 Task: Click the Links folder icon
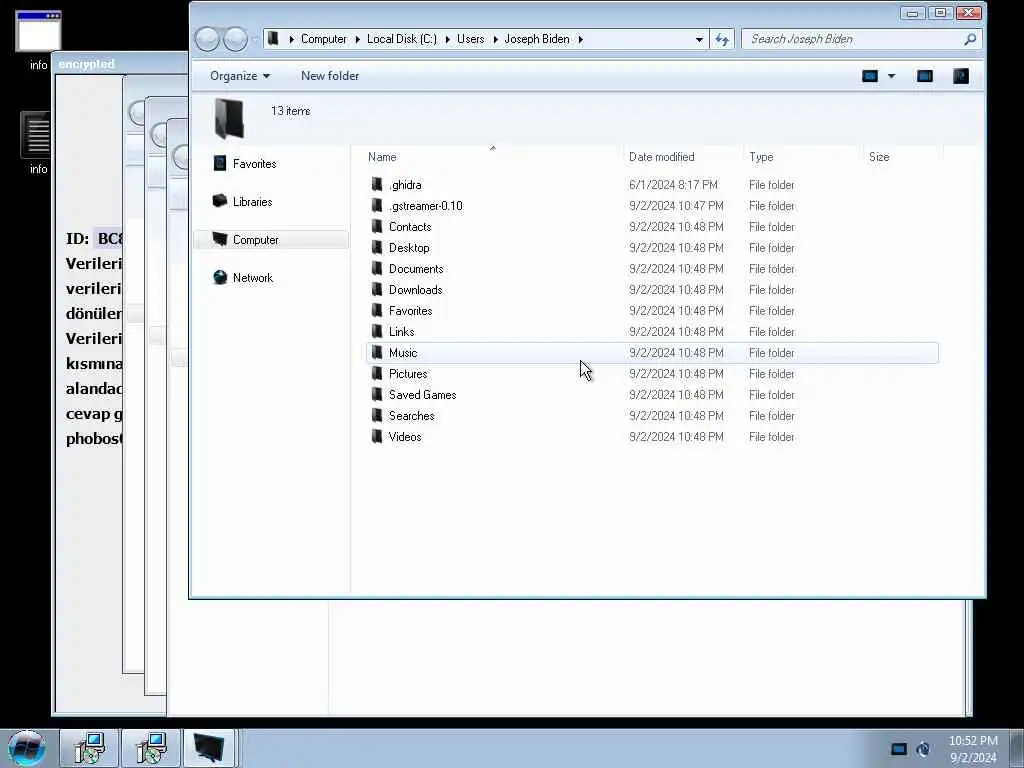tap(377, 332)
